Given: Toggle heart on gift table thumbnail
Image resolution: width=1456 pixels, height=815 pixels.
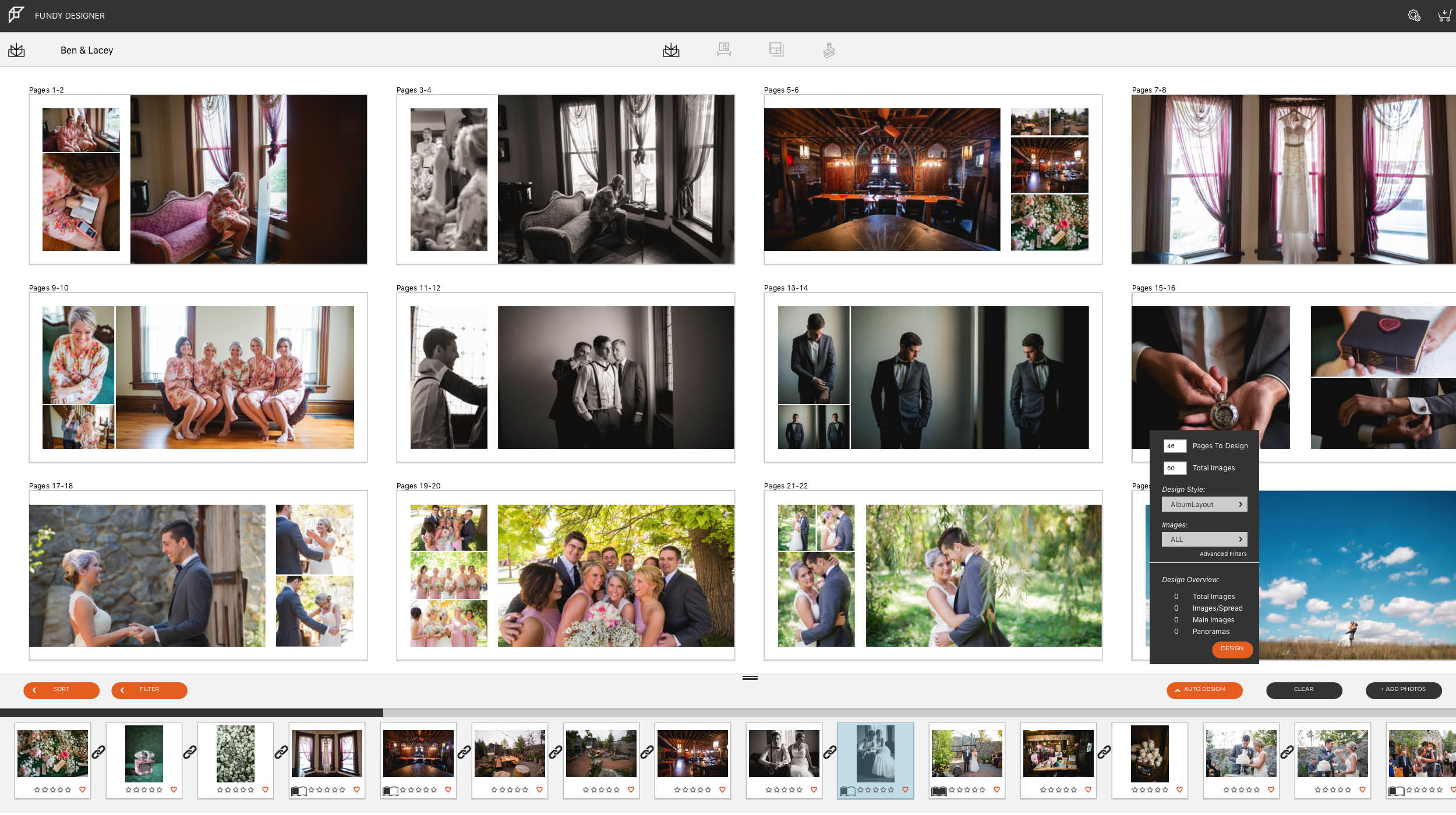Looking at the screenshot, I should click(1088, 790).
